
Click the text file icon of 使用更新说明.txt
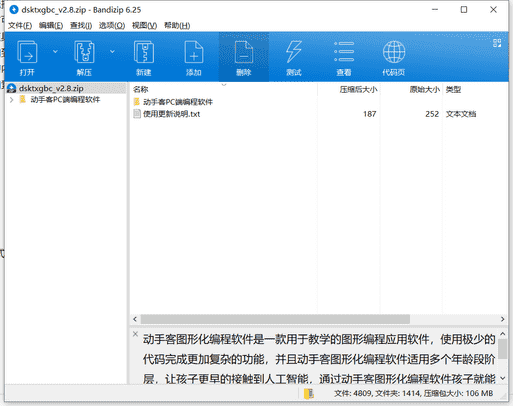[137, 114]
